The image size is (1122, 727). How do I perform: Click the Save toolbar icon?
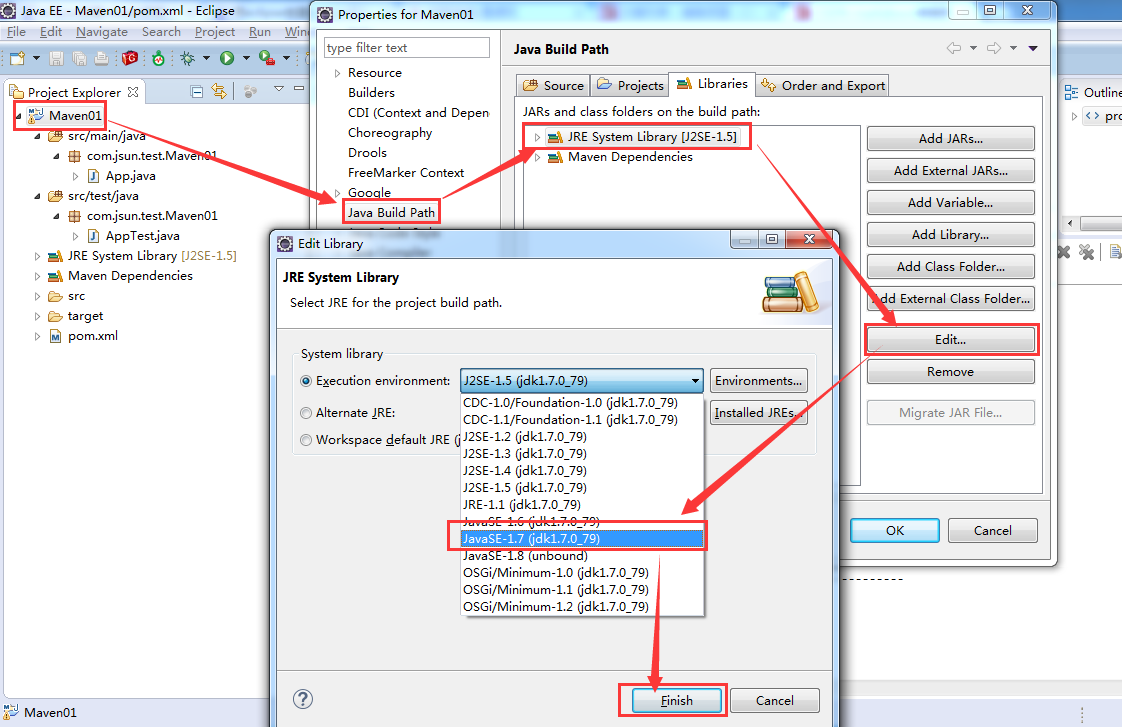coord(57,59)
